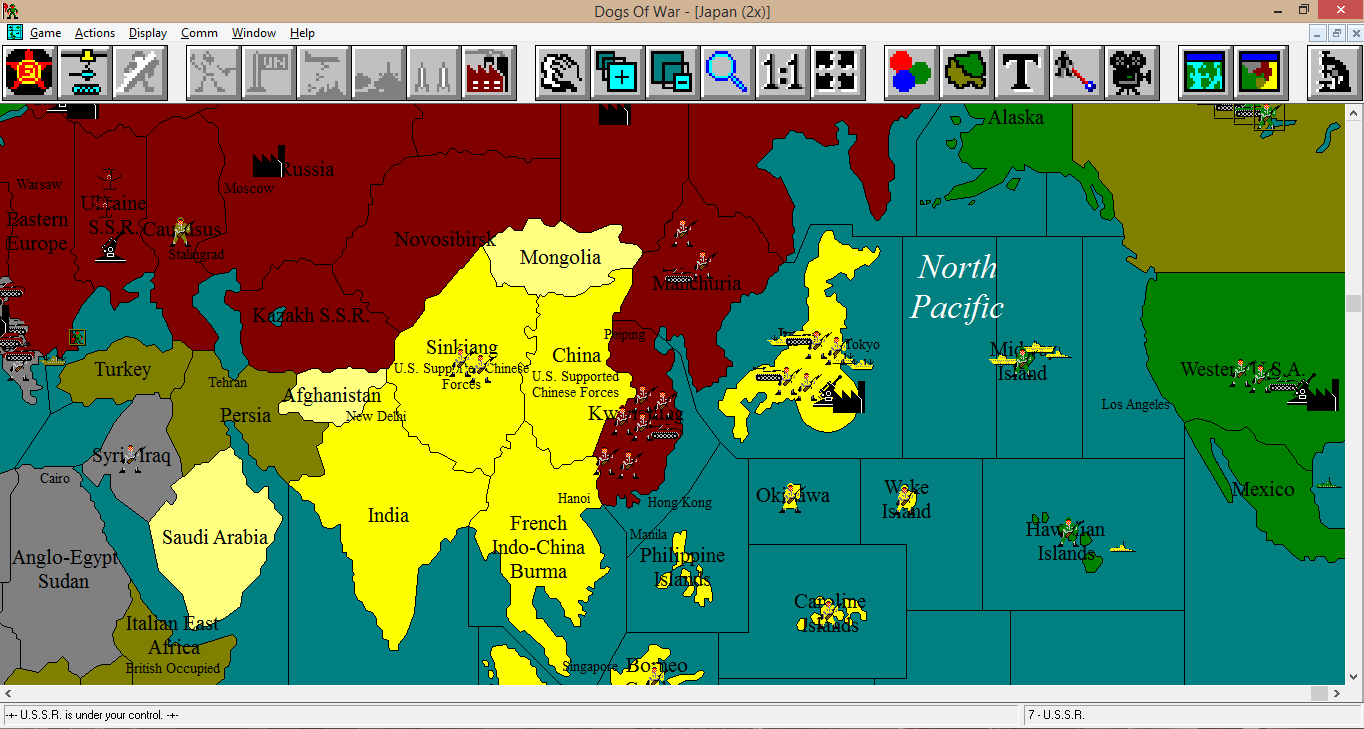Image resolution: width=1364 pixels, height=729 pixels.
Task: Click the Alaska territory label
Action: (1016, 118)
